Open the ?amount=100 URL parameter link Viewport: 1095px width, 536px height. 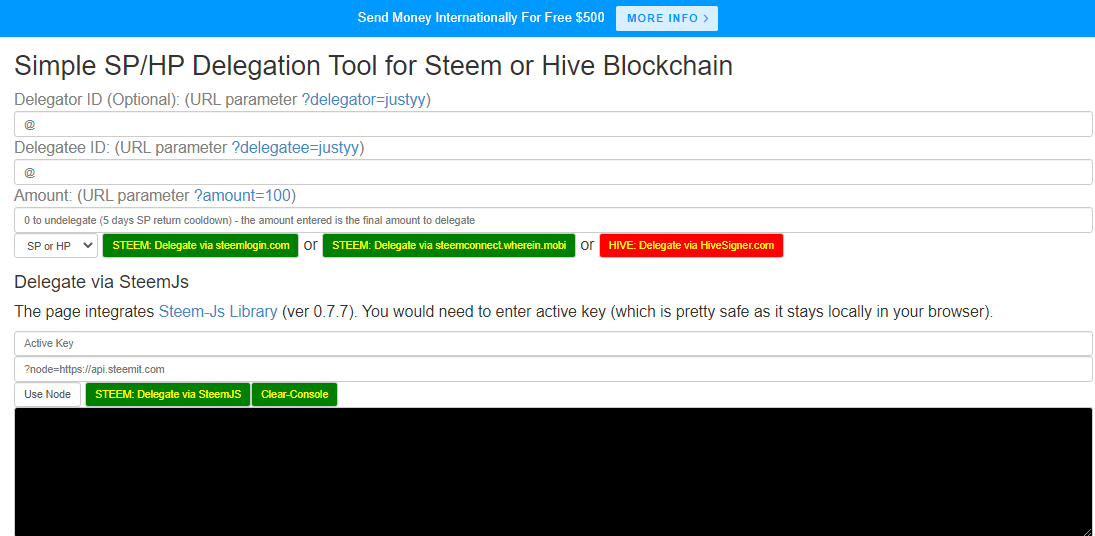(242, 195)
